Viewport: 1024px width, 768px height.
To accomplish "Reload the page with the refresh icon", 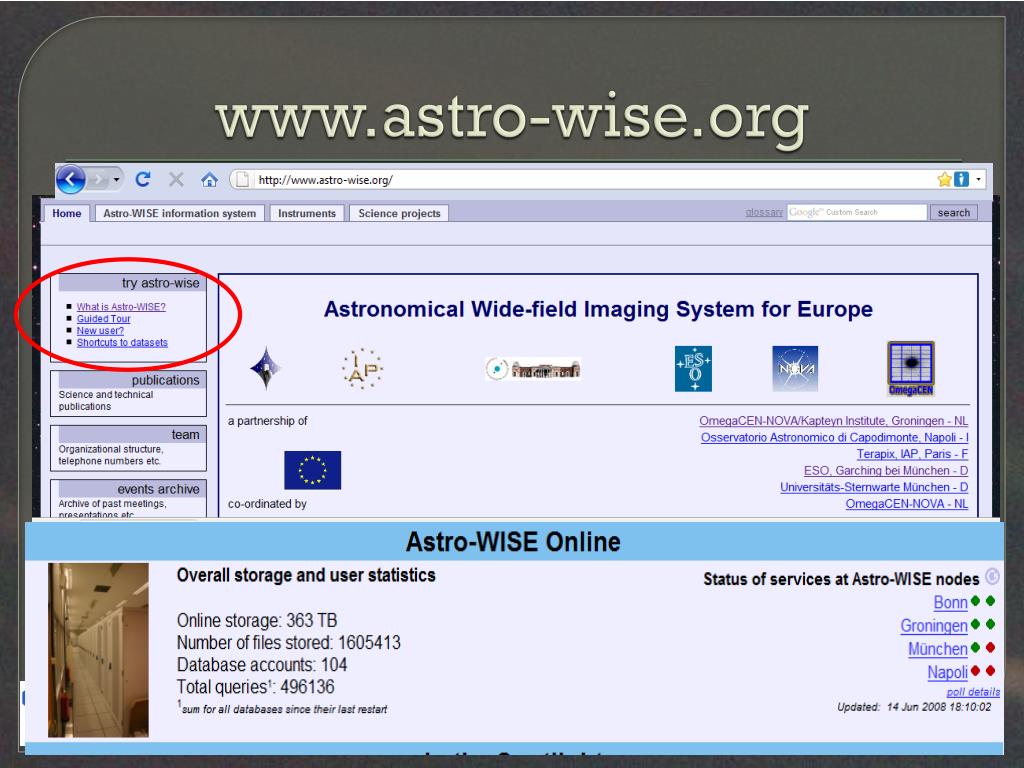I will 143,179.
